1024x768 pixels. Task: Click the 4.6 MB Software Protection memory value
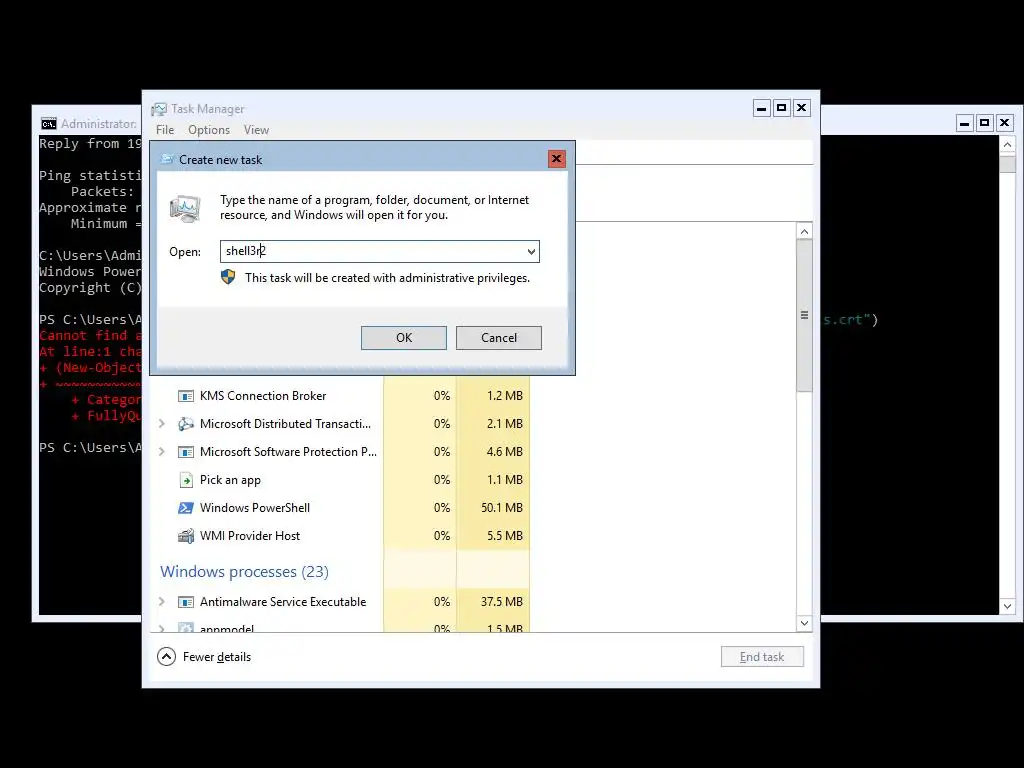pyautogui.click(x=504, y=452)
